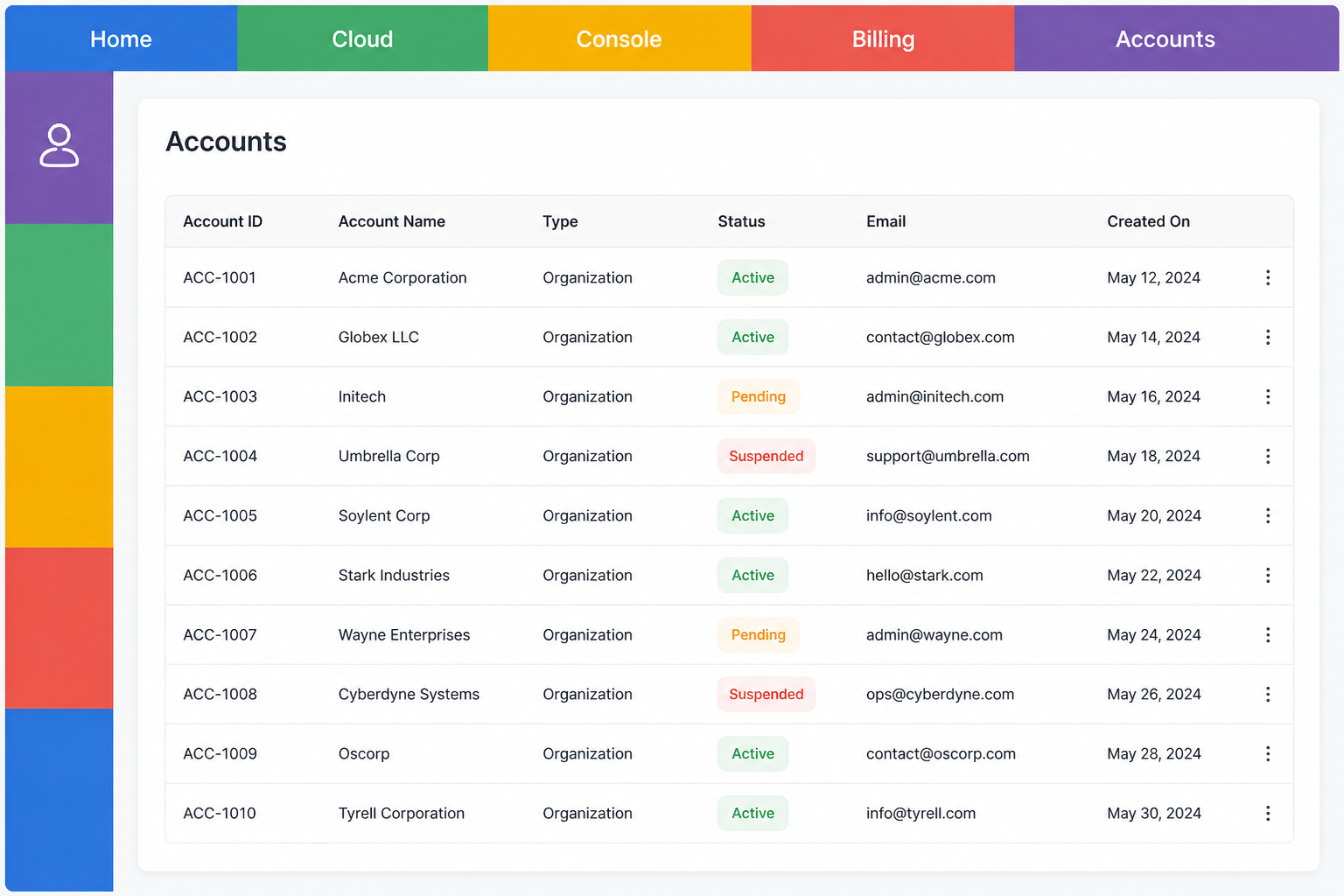Click the Active badge for Stark Industries
The image size is (1344, 896).
pyautogui.click(x=752, y=575)
